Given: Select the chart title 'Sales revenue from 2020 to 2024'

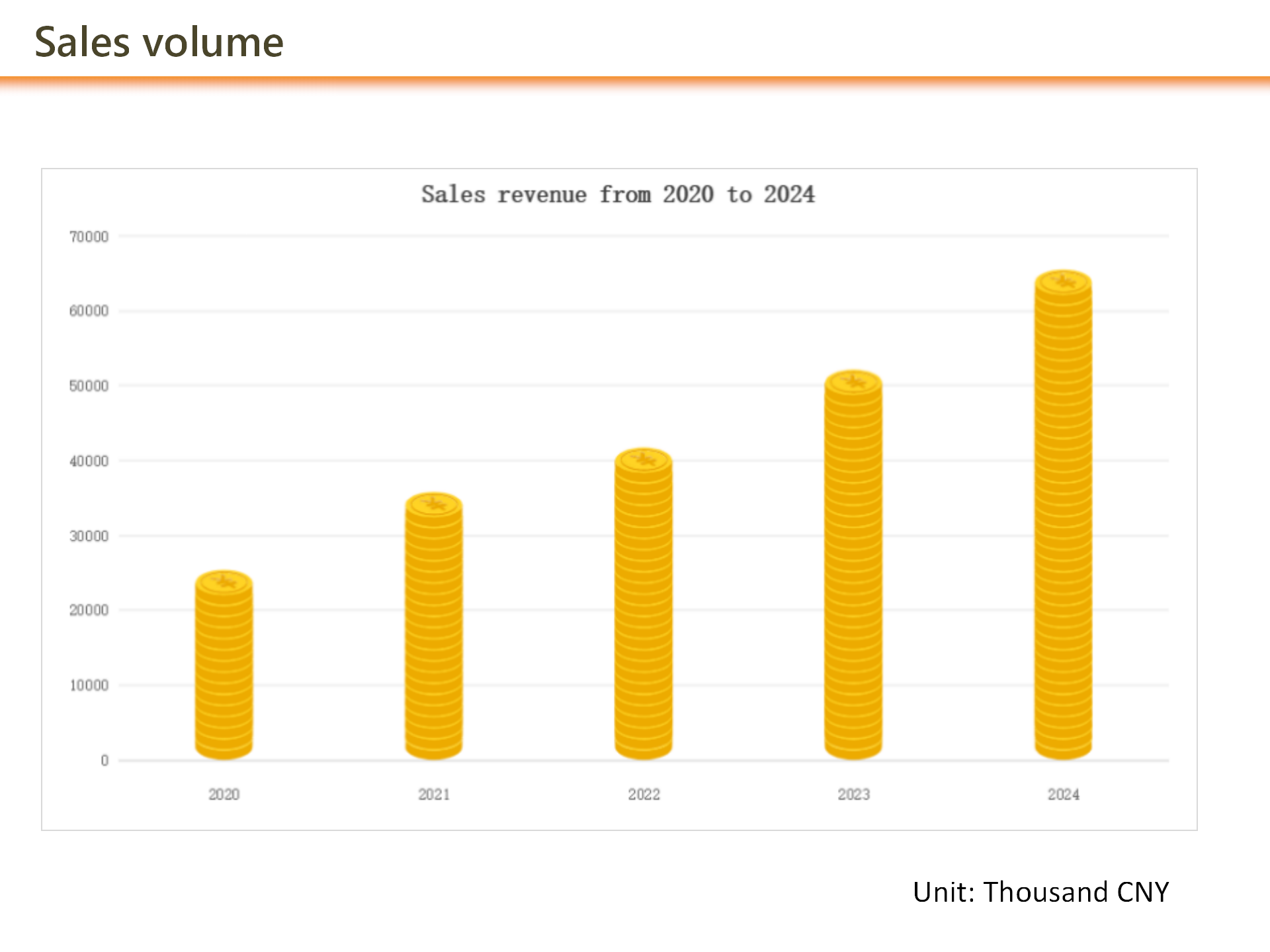Looking at the screenshot, I should [x=618, y=194].
